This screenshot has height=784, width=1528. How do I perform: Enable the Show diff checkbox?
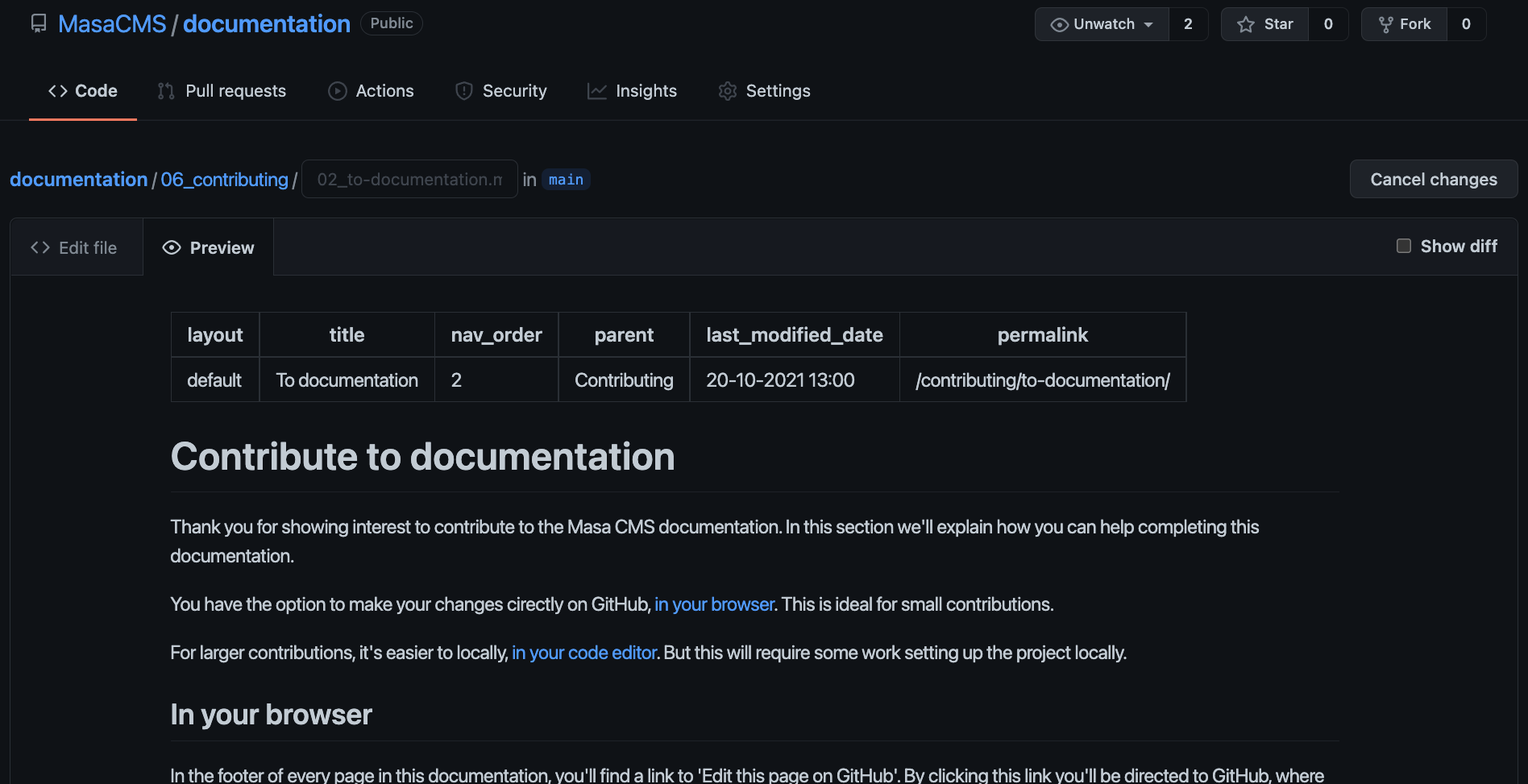tap(1404, 246)
